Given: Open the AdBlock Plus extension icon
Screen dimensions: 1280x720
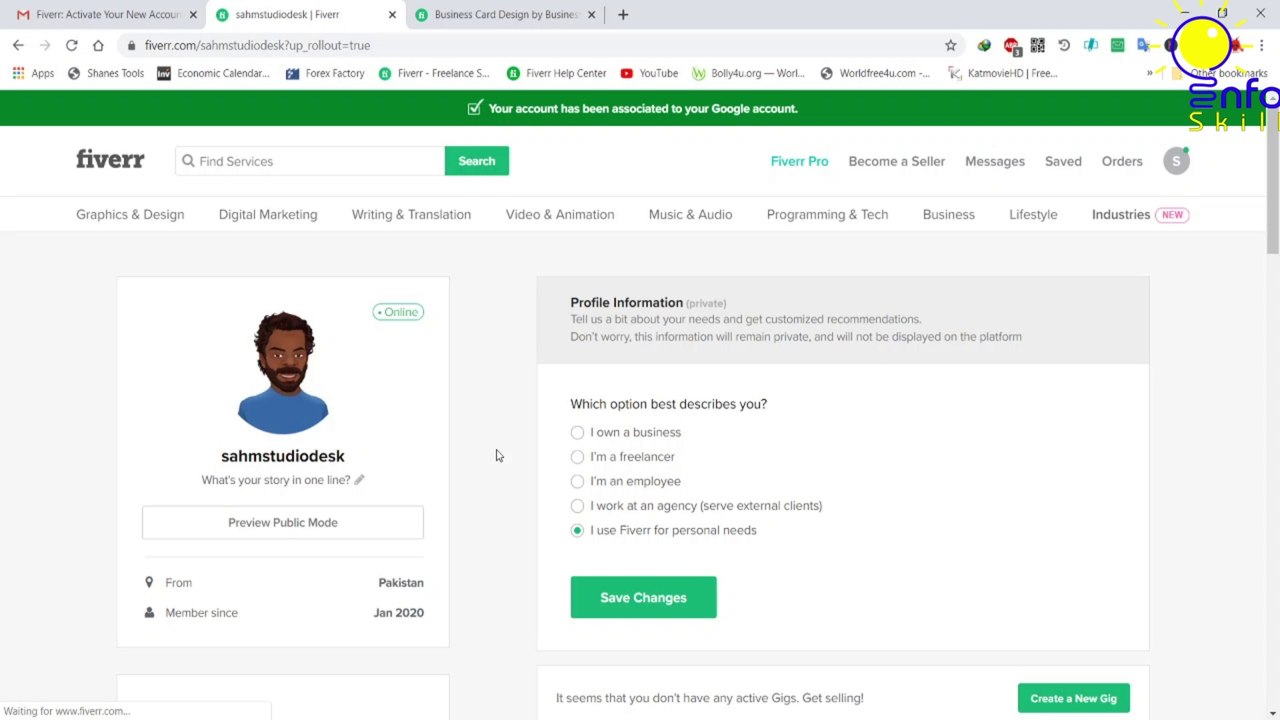Looking at the screenshot, I should 1011,45.
